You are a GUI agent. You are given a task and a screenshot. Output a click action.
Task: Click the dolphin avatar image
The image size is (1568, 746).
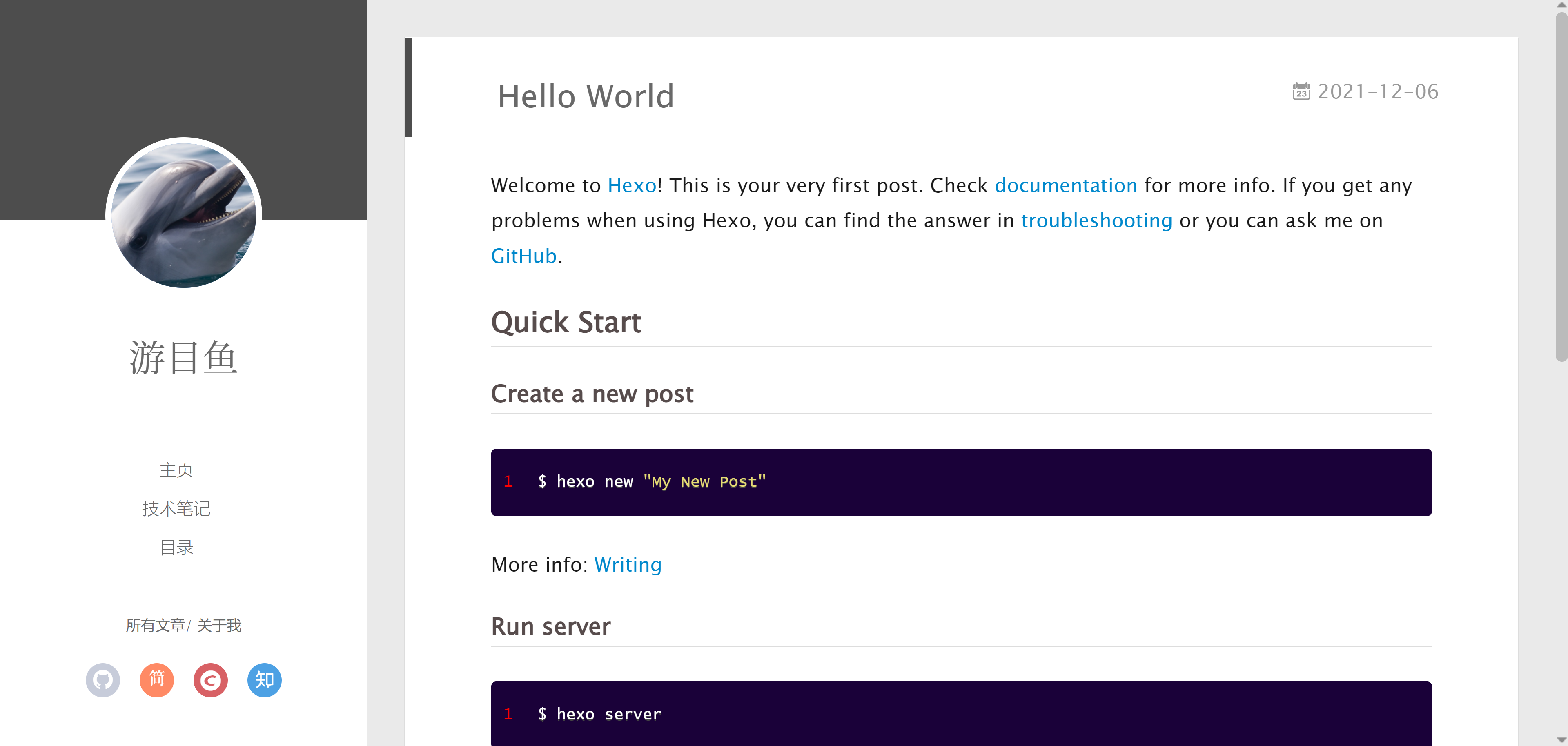coord(184,215)
